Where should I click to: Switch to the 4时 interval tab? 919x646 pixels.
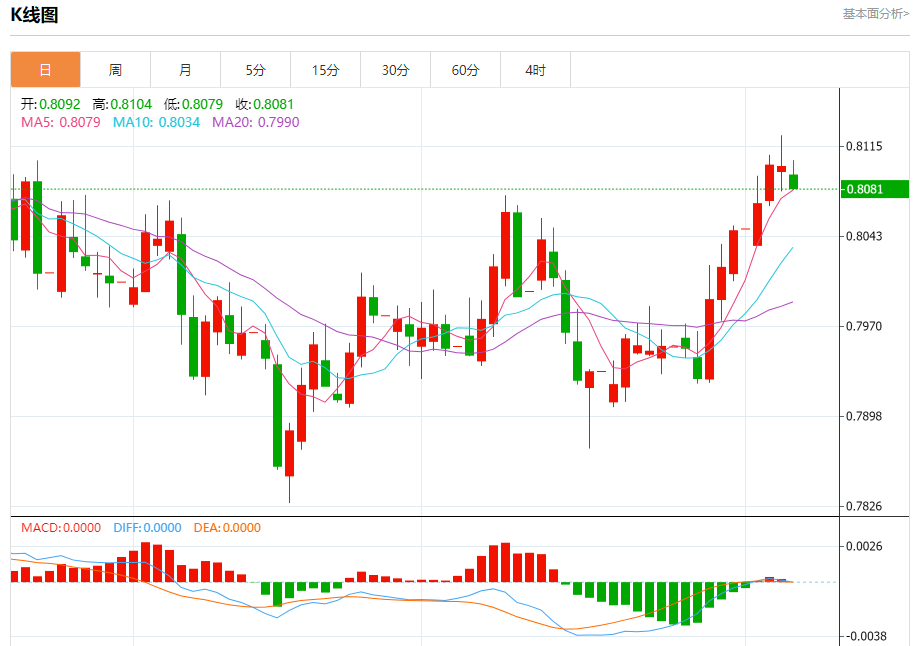(x=535, y=70)
